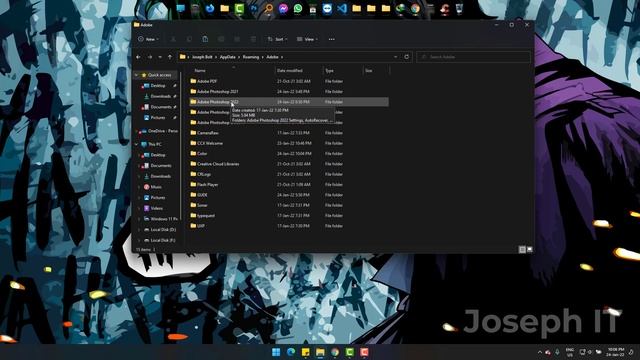Go up one folder level with Up arrow
Viewport: 640px width, 360px height.
[x=170, y=57]
